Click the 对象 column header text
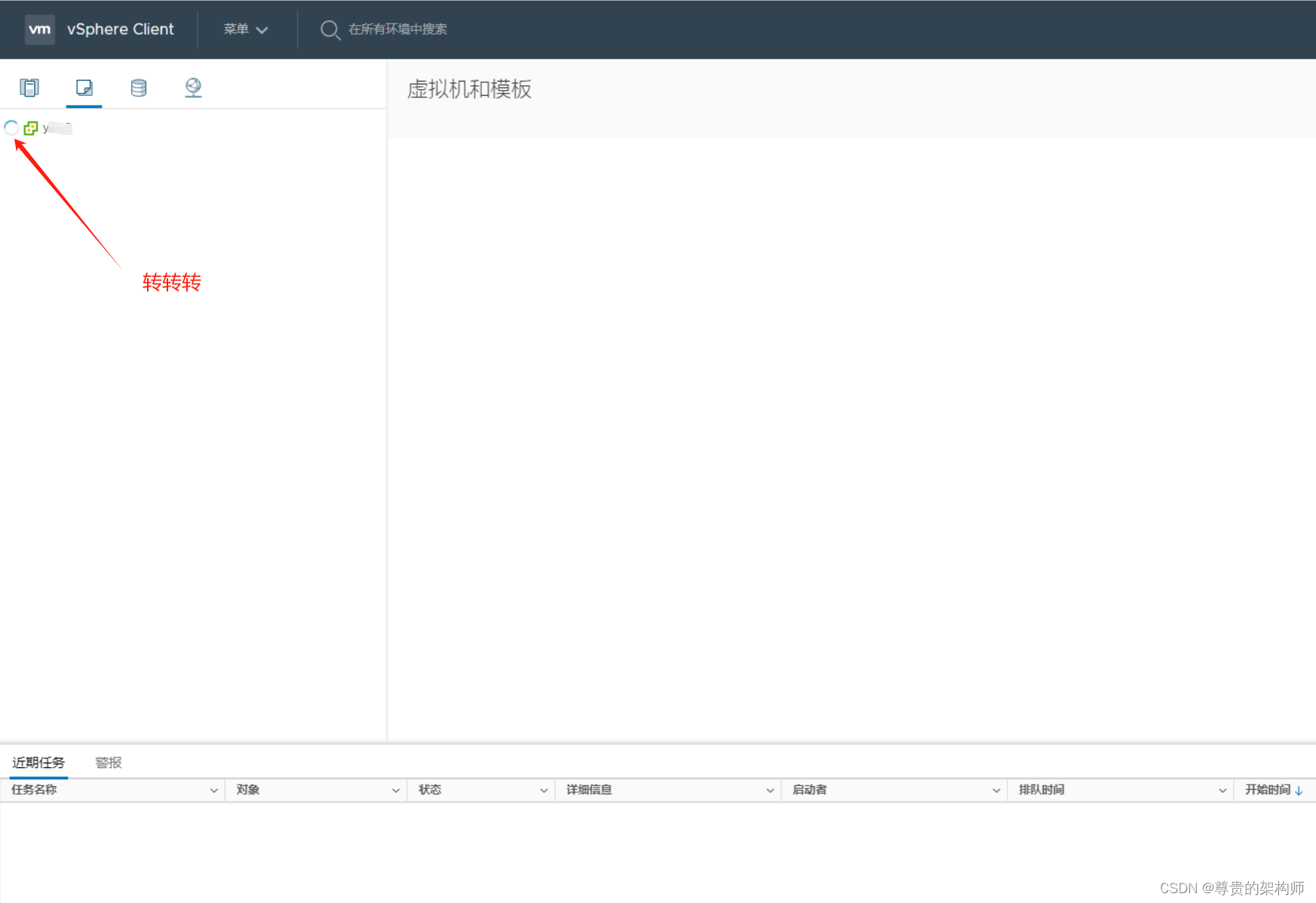Screen dimensions: 1316x903 tap(248, 790)
